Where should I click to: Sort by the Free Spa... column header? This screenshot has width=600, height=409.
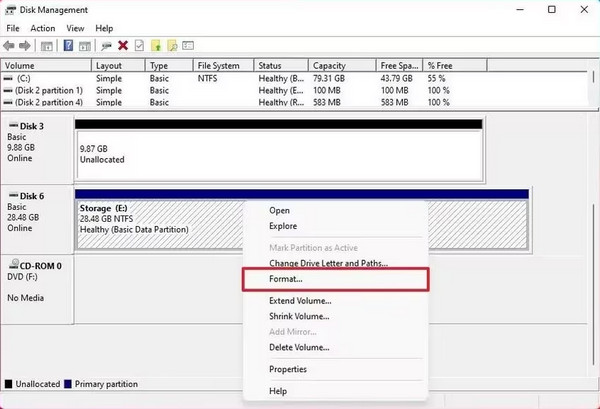(399, 66)
